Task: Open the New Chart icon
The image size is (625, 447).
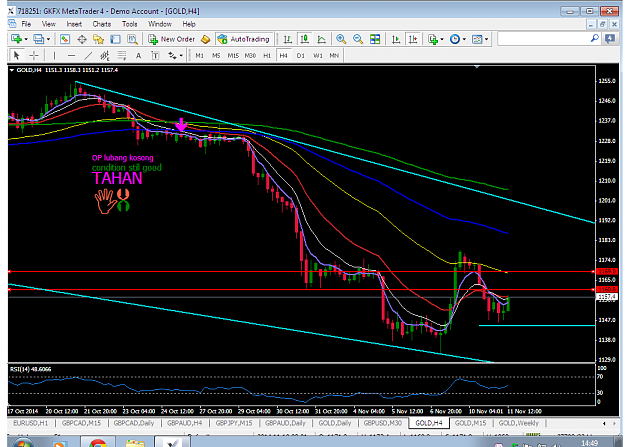Action: [x=16, y=39]
